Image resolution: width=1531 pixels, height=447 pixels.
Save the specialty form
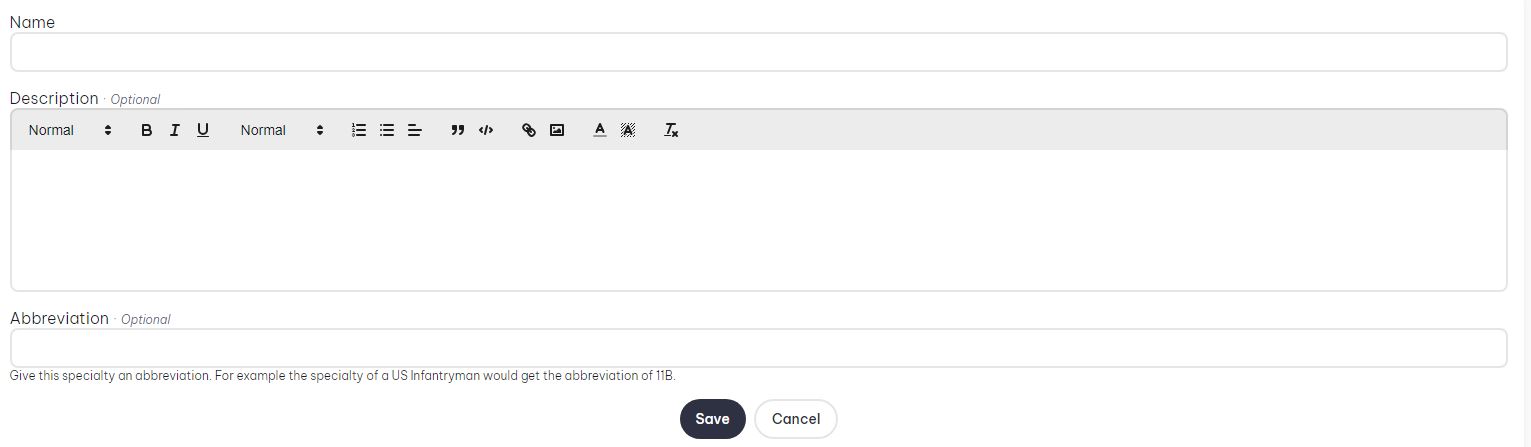(713, 419)
